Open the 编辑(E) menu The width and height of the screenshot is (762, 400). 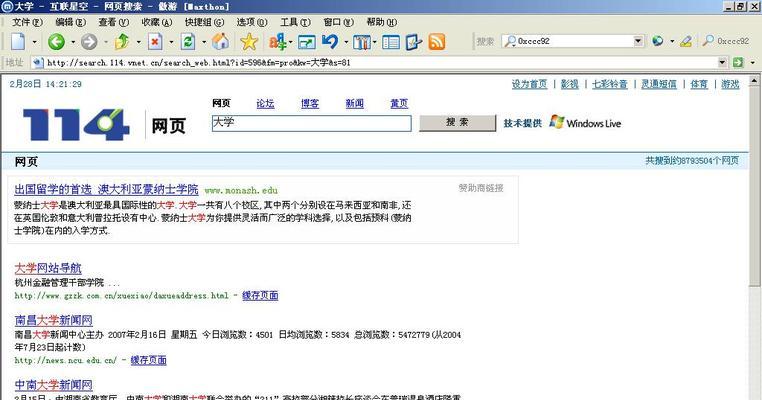coord(70,22)
